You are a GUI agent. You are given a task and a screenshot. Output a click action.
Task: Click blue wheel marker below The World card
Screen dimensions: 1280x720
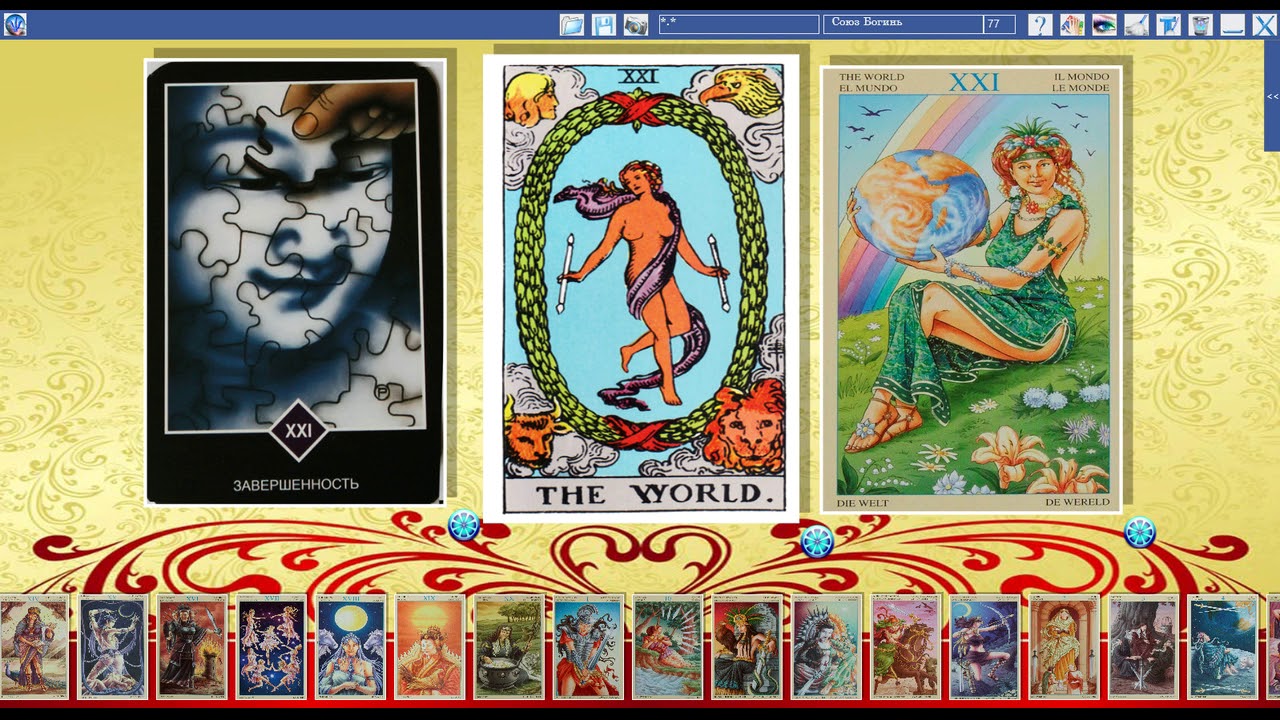coord(816,541)
